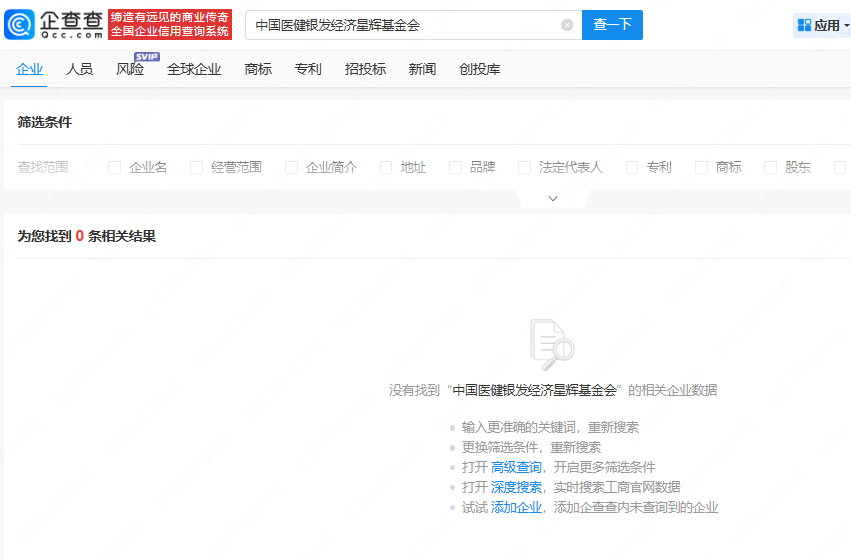Screen dimensions: 851x560
Task: Select the 全球企业 tab
Action: coord(194,70)
